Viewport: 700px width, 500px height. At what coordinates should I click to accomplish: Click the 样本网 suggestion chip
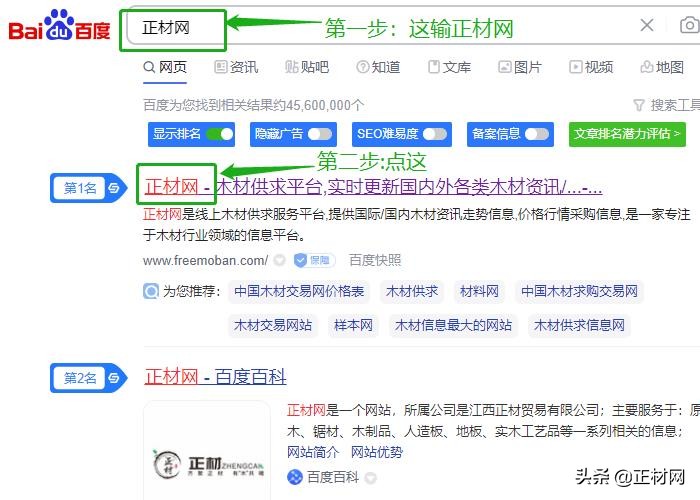click(x=353, y=325)
